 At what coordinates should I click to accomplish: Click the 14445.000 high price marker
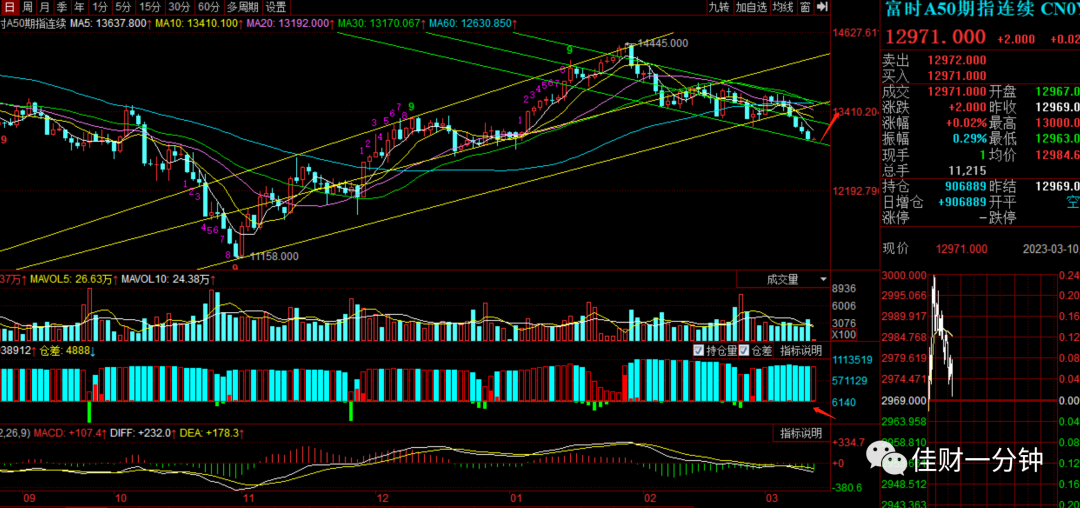663,43
